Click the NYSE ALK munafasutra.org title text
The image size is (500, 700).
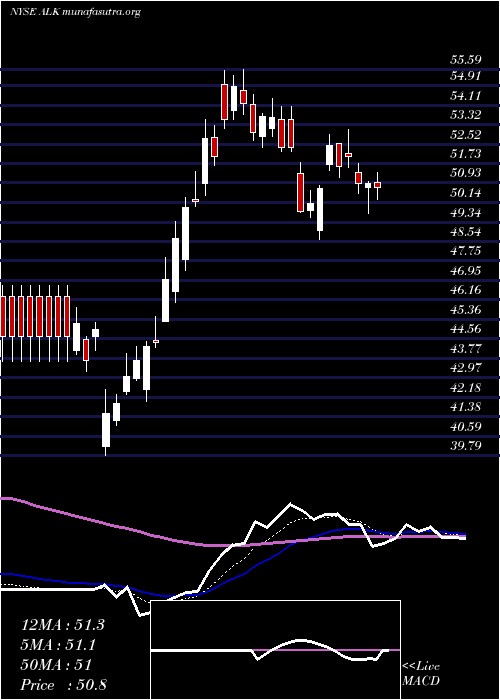(x=75, y=12)
